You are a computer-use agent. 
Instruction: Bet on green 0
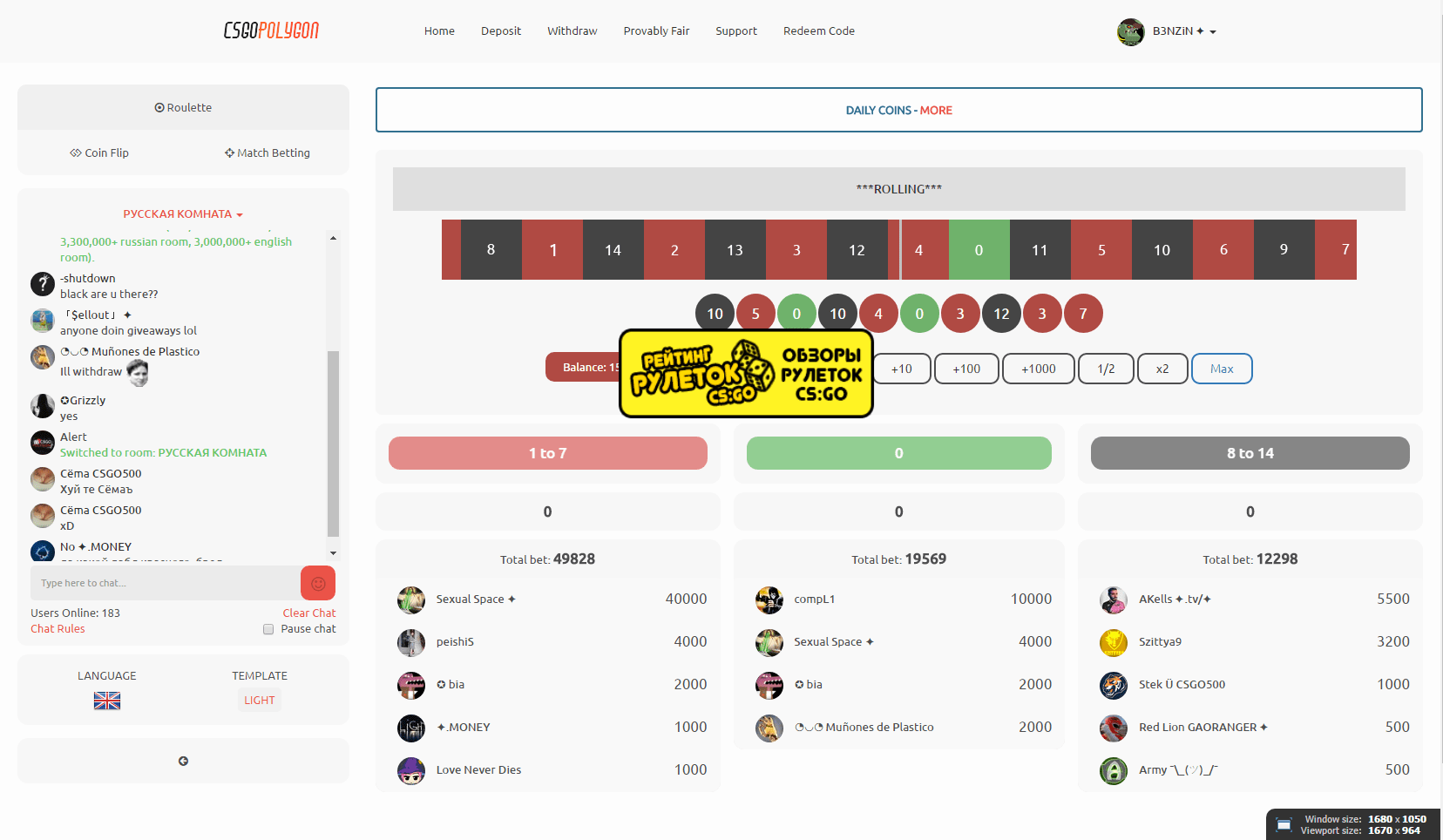click(x=899, y=453)
